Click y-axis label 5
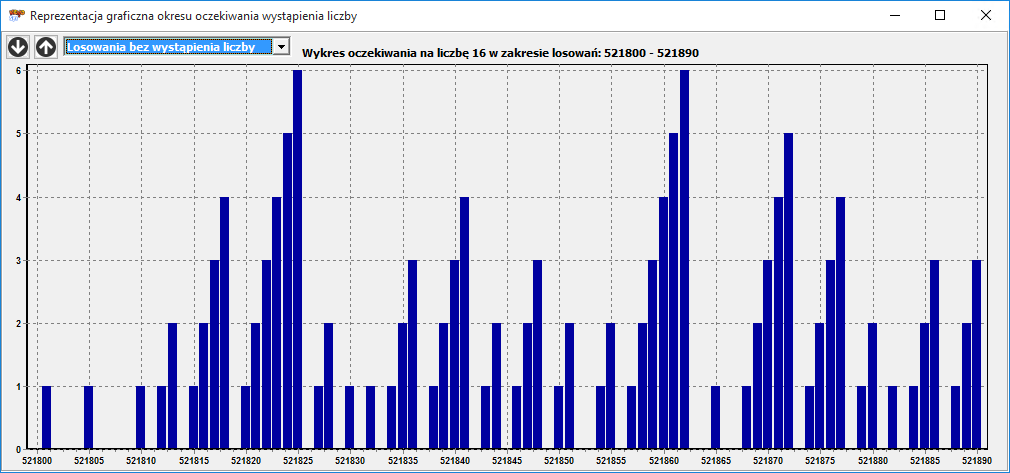 19,133
